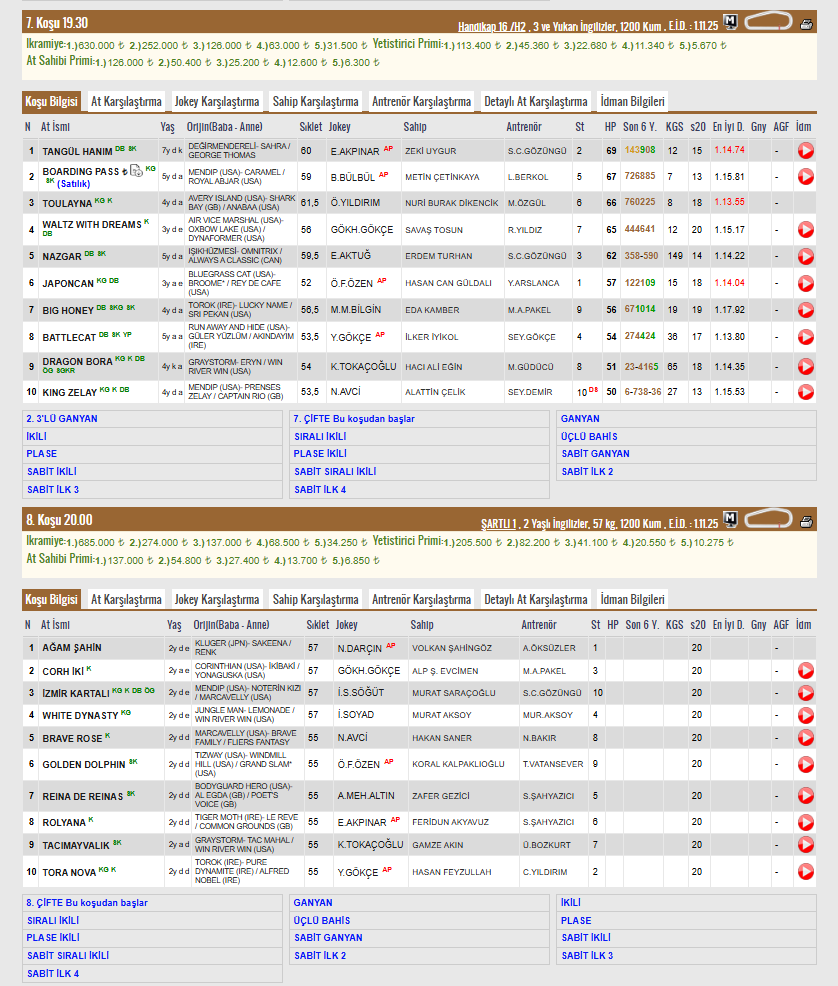This screenshot has height=986, width=838.
Task: Open owner NURİ BURAK DİKENCİK
Action: pos(451,203)
